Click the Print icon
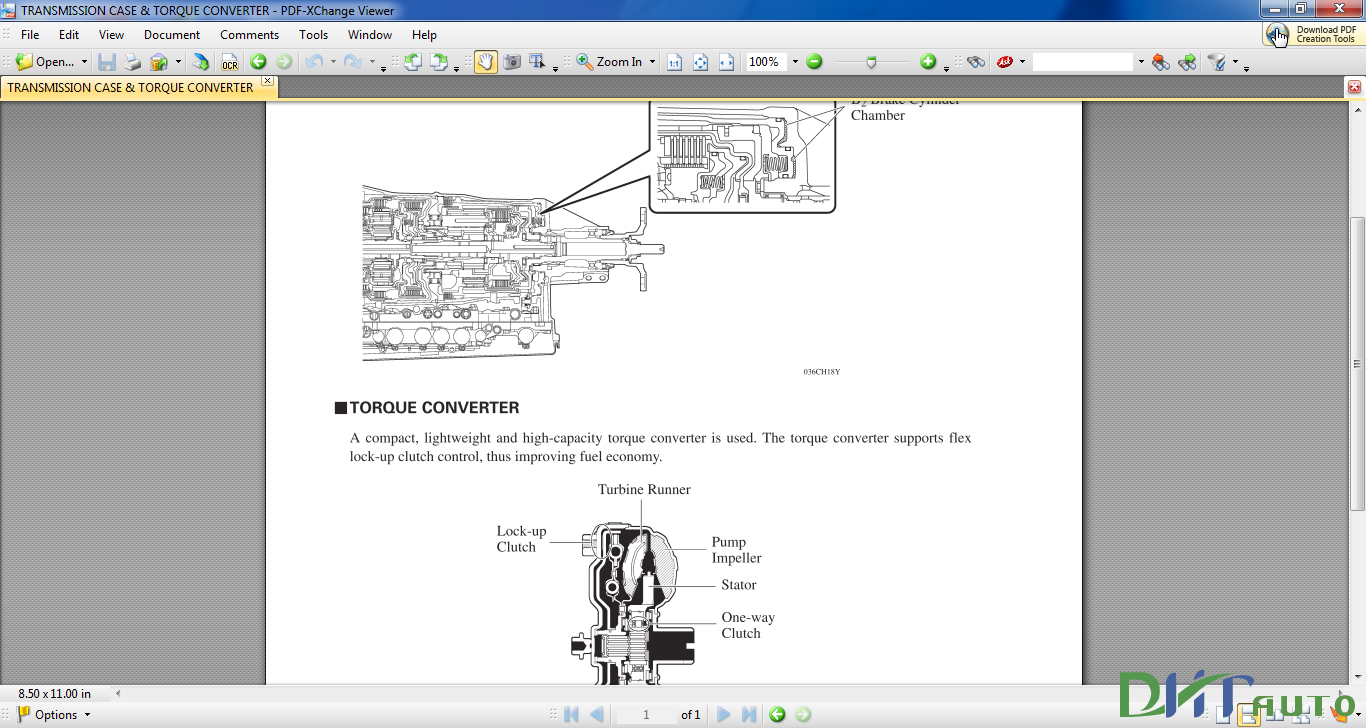 point(133,62)
